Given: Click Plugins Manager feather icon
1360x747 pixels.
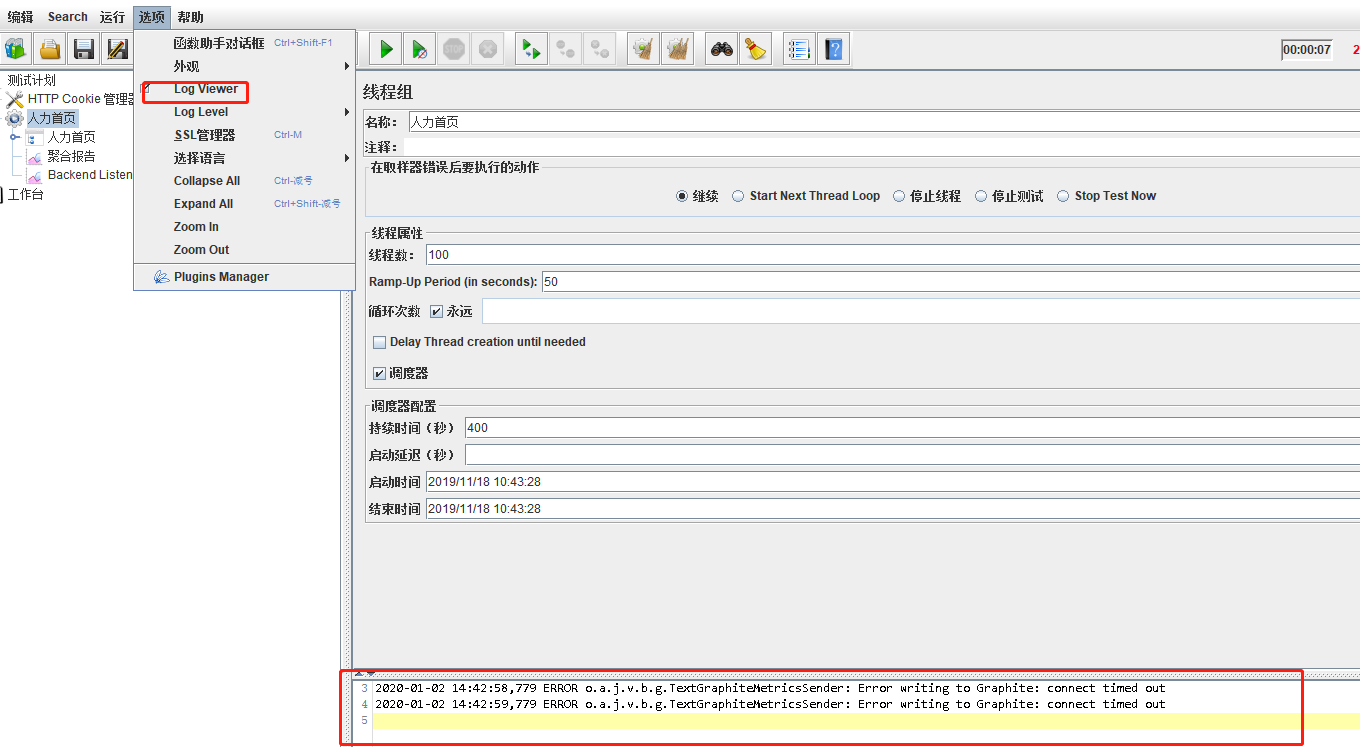Looking at the screenshot, I should (161, 277).
